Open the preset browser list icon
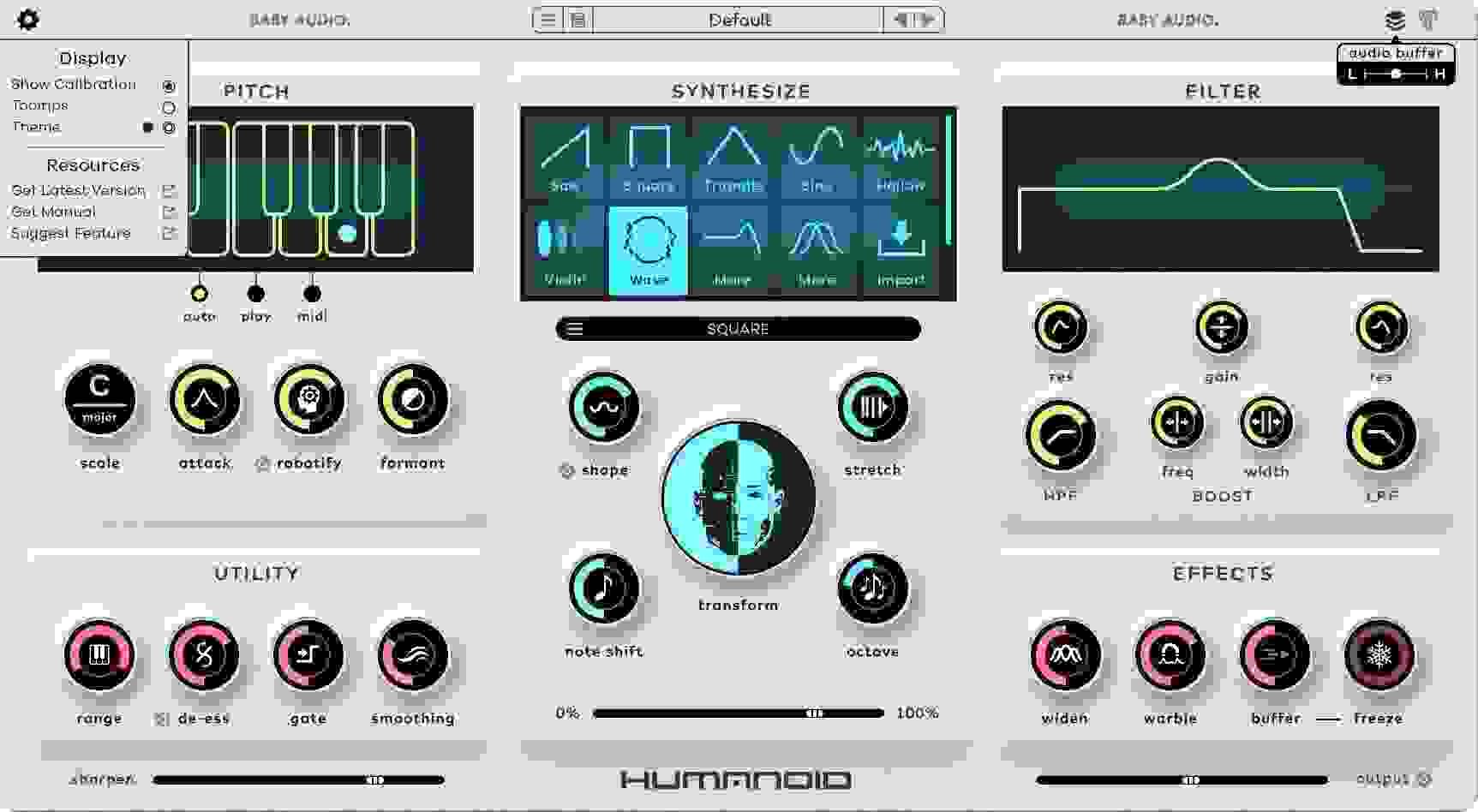1478x812 pixels. pos(576,18)
